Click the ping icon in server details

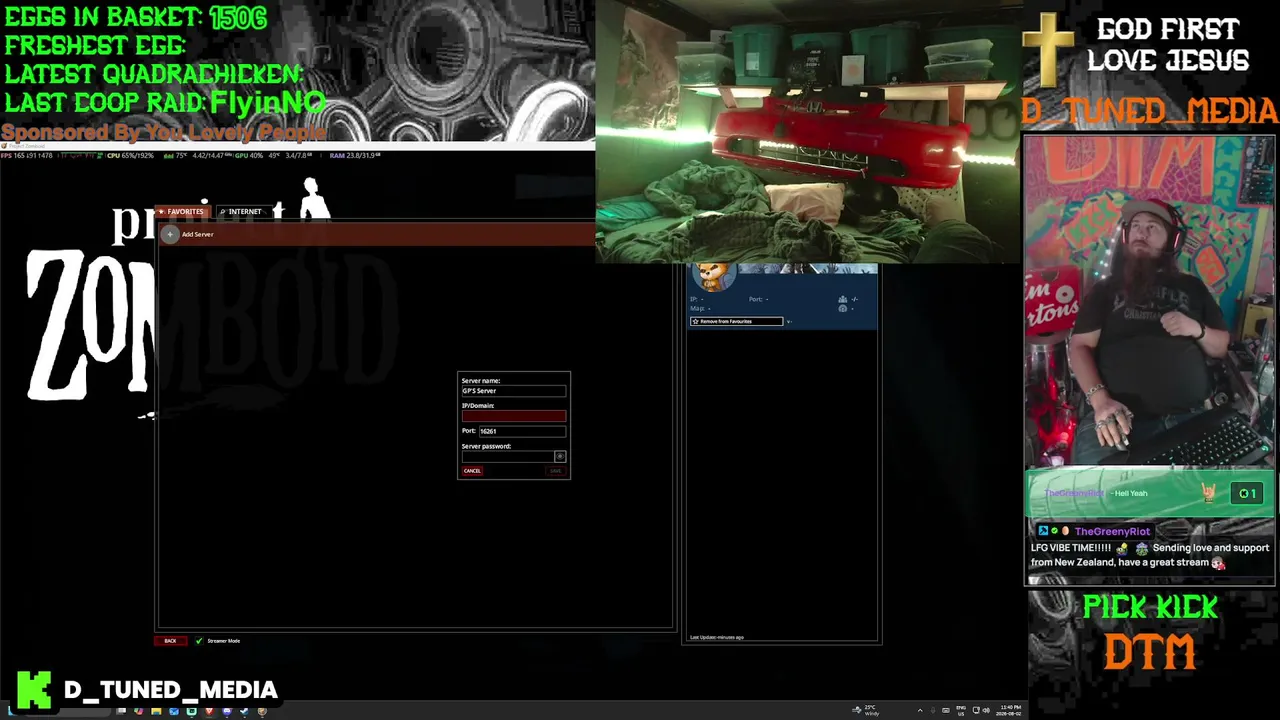pos(842,309)
